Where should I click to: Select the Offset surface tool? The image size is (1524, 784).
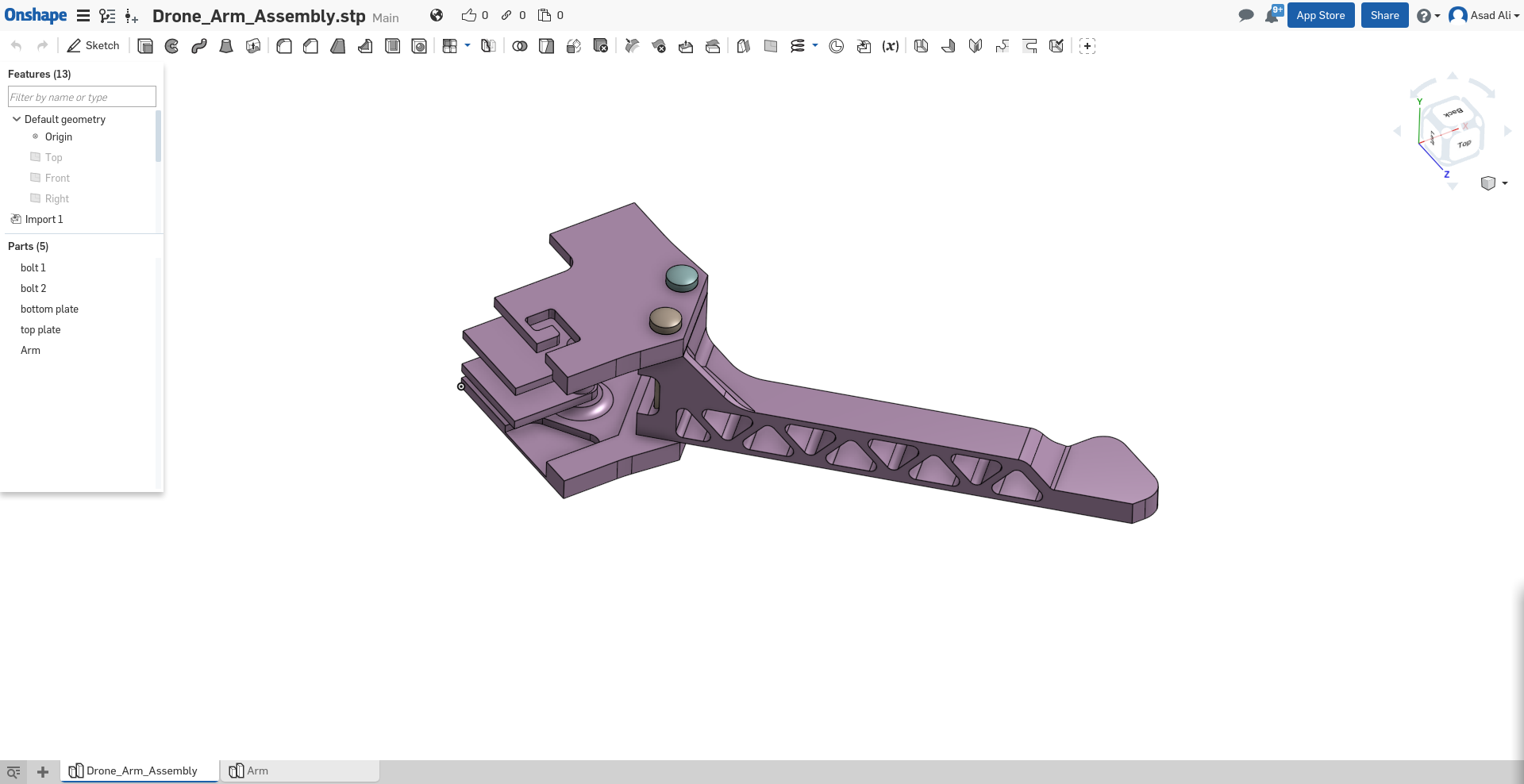click(x=743, y=46)
